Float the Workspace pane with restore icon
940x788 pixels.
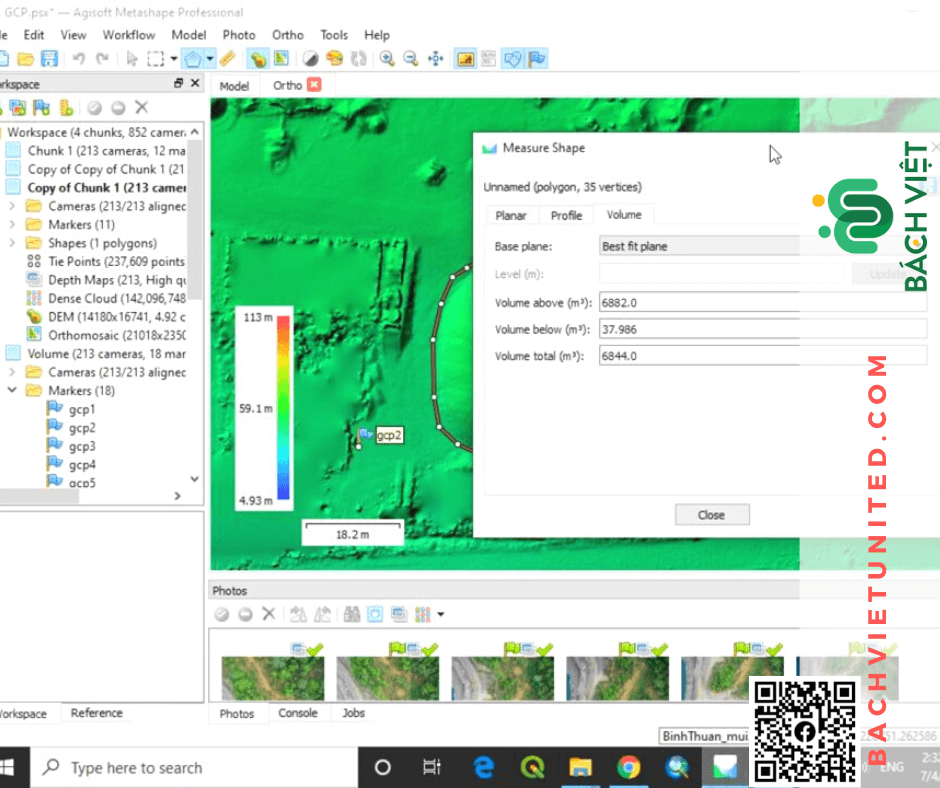[178, 83]
